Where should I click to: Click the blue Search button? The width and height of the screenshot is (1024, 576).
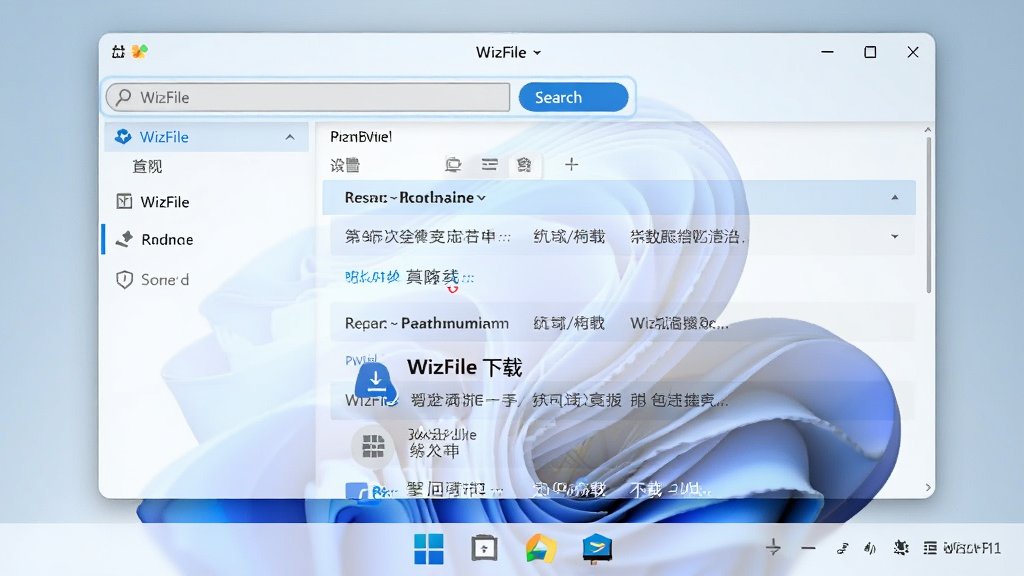[x=573, y=97]
